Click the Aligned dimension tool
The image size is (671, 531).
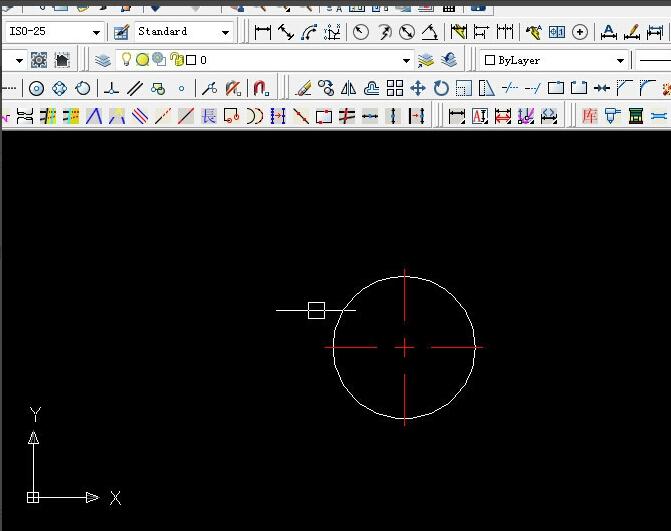[x=286, y=32]
